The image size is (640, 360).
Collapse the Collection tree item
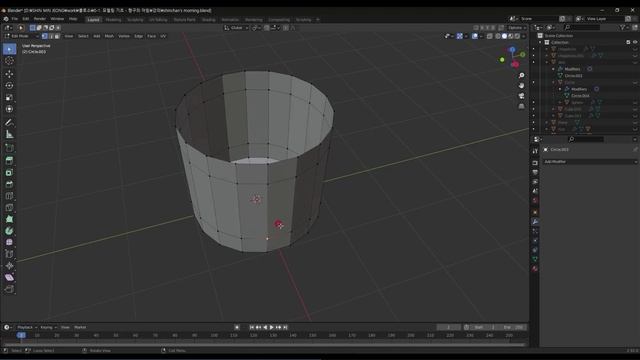[x=540, y=42]
